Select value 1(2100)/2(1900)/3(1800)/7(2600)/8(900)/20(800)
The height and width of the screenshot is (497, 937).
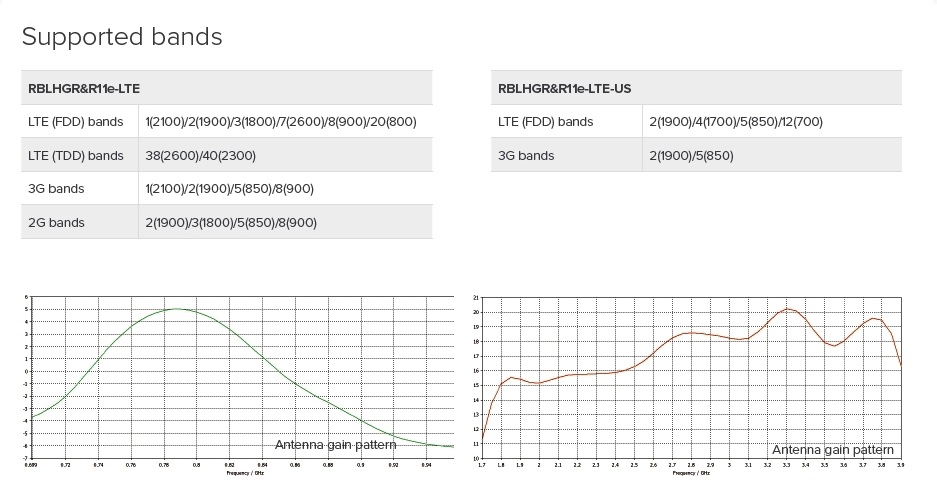pyautogui.click(x=281, y=122)
